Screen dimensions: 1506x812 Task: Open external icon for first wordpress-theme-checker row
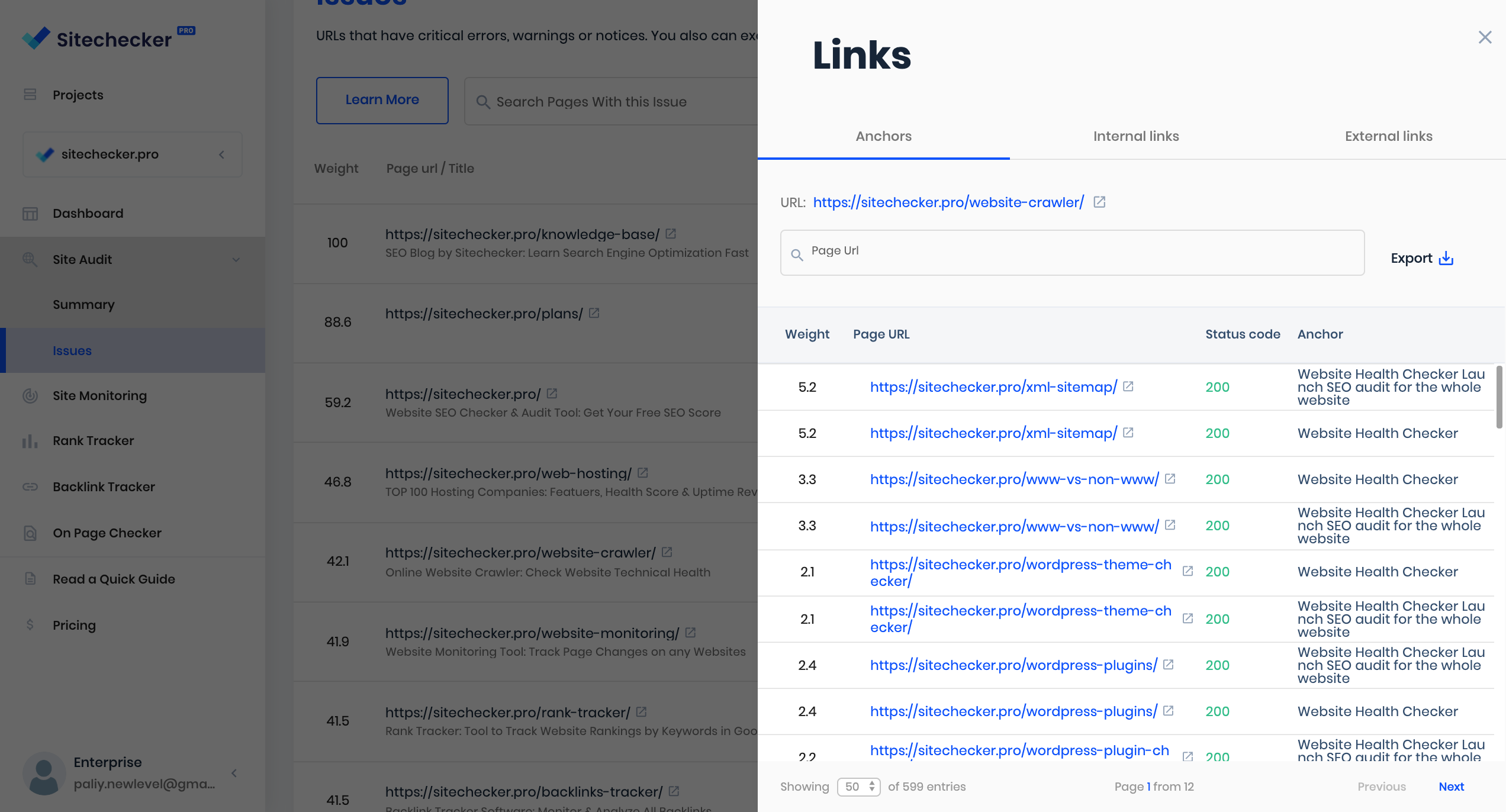pyautogui.click(x=1188, y=571)
